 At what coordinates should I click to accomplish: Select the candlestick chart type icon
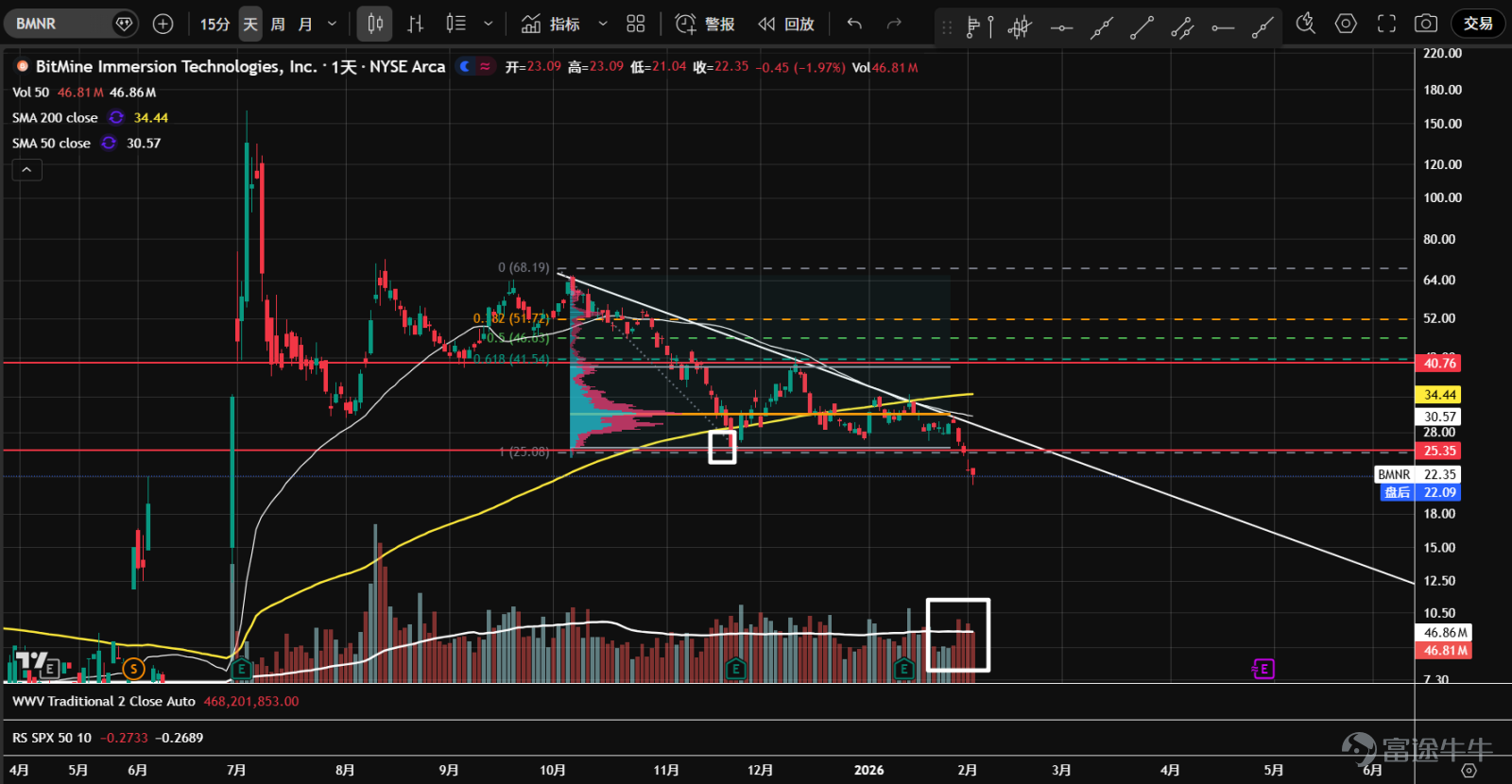pos(375,24)
